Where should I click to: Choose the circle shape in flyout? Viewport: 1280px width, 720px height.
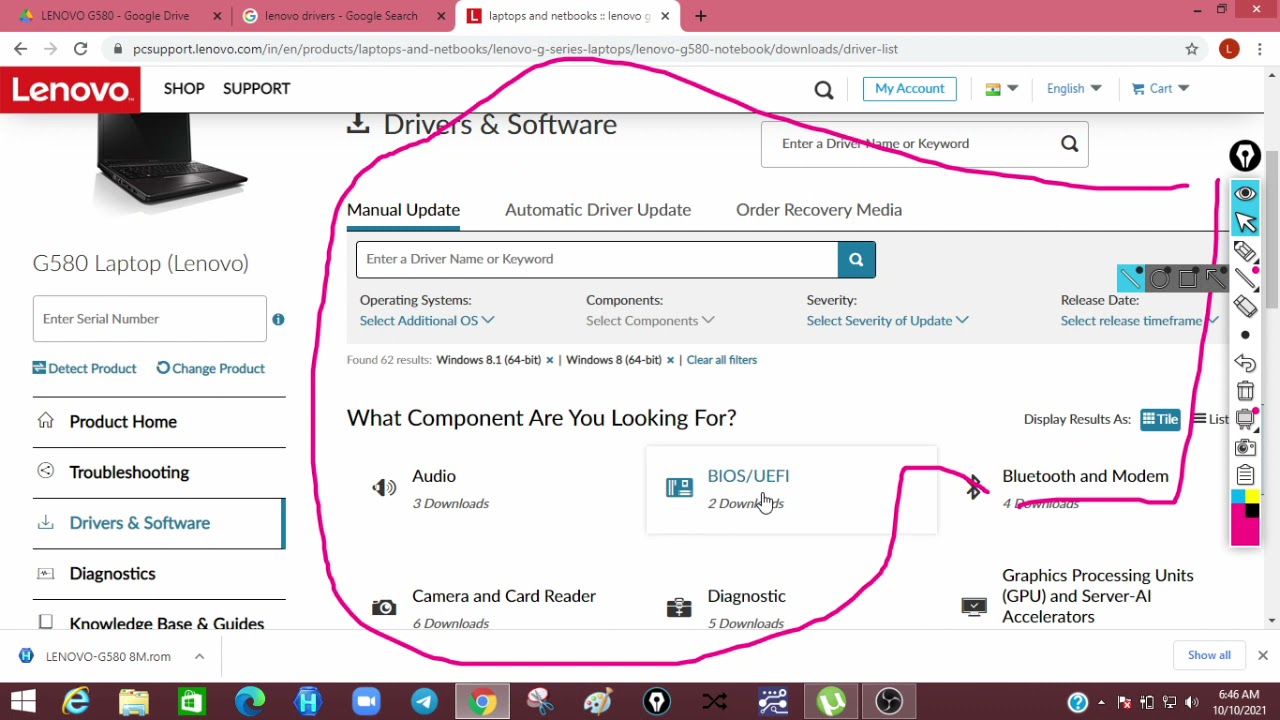pyautogui.click(x=1159, y=278)
